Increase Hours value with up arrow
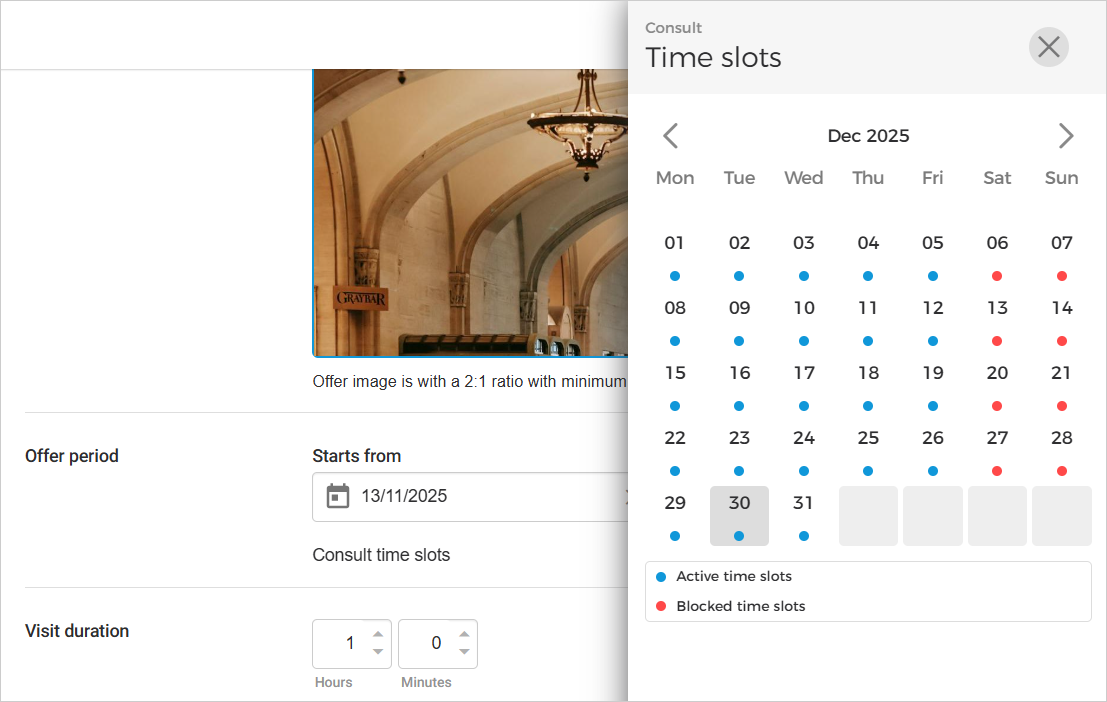The image size is (1107, 702). [378, 634]
